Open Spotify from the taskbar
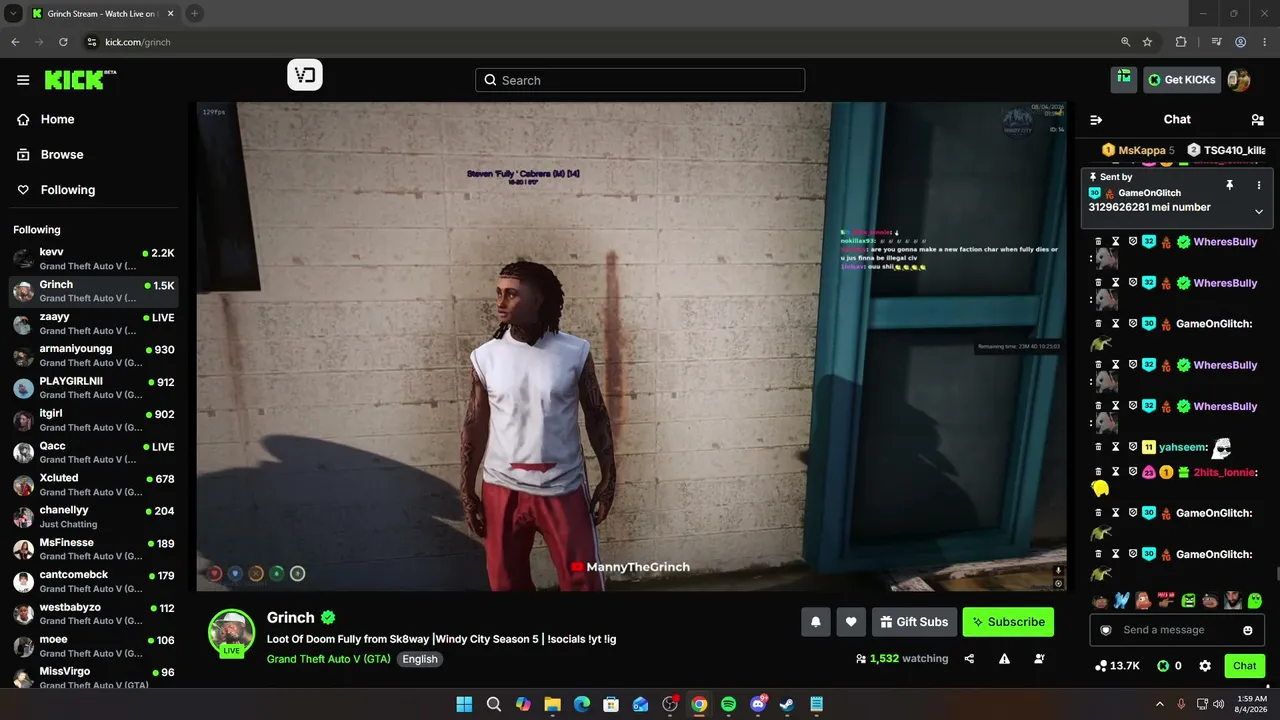 click(729, 704)
